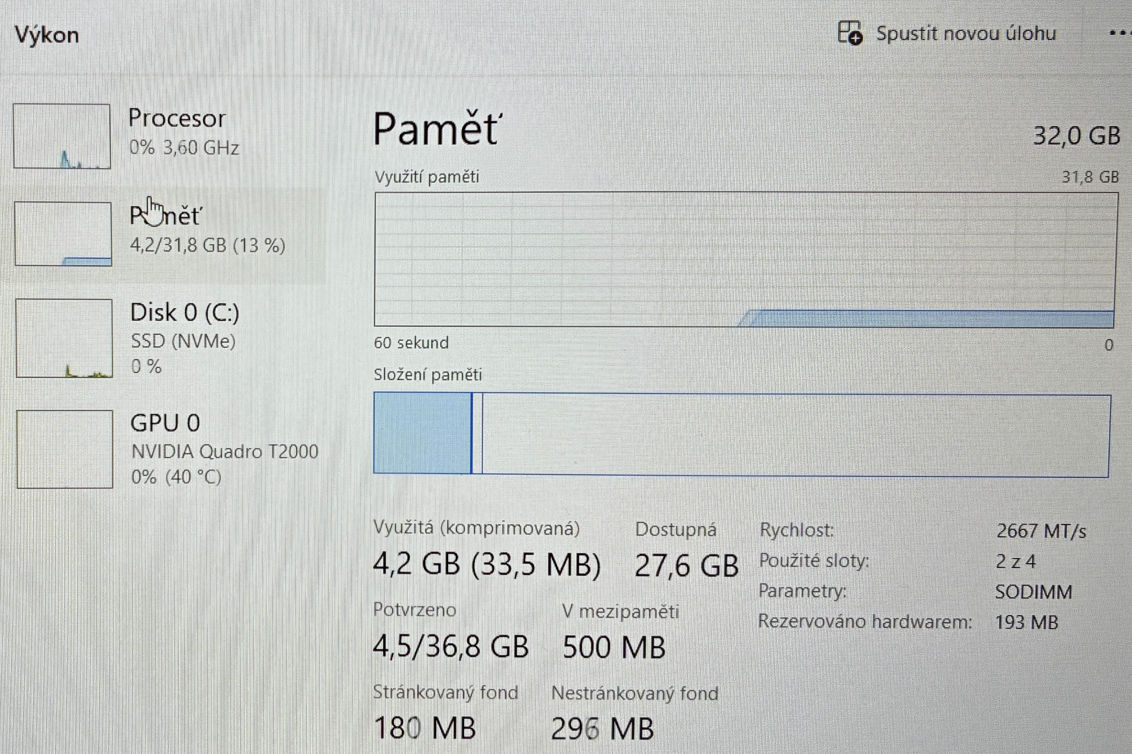Select the Procesor entry in the sidebar

click(177, 131)
